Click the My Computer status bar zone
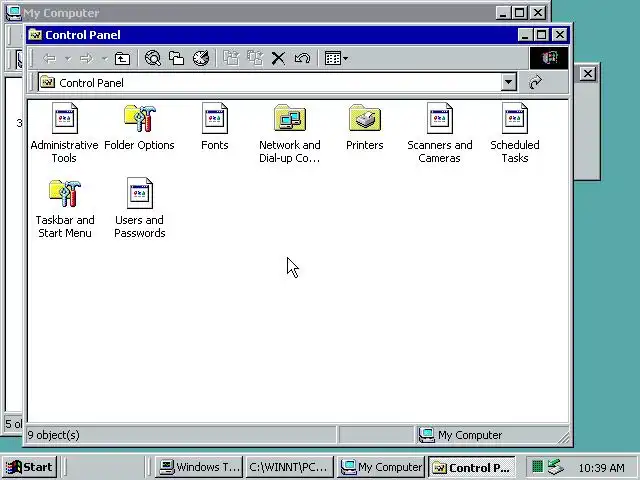The width and height of the screenshot is (640, 480). click(490, 435)
